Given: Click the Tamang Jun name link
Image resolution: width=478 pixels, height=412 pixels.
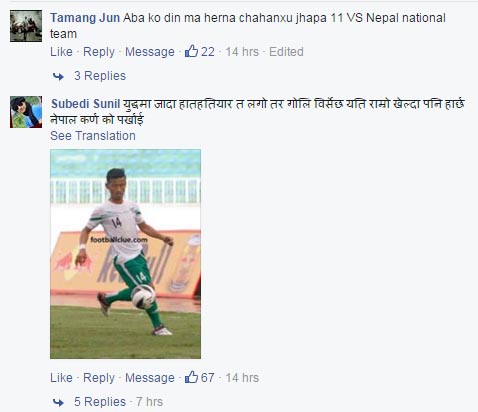Looking at the screenshot, I should click(x=85, y=18).
